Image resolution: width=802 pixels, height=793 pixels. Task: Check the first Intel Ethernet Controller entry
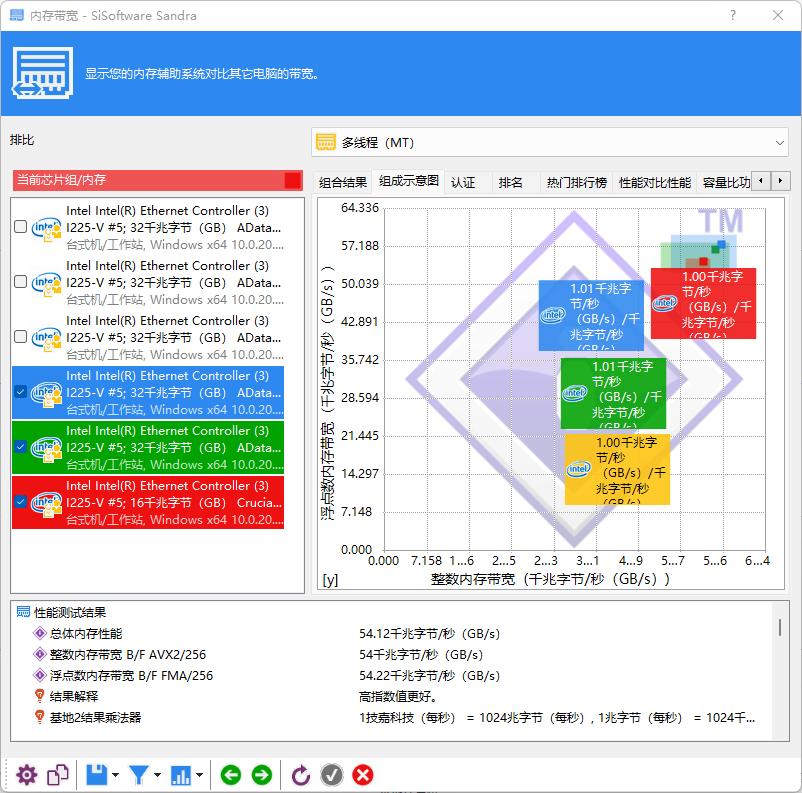pos(20,227)
